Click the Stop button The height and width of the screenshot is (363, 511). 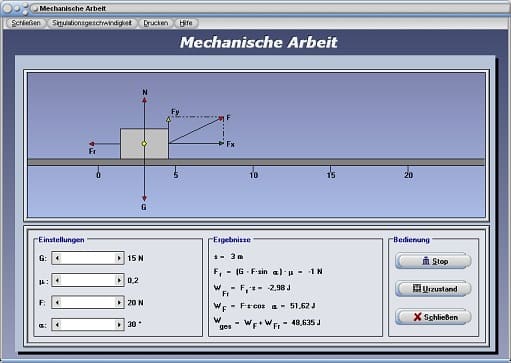coord(433,261)
